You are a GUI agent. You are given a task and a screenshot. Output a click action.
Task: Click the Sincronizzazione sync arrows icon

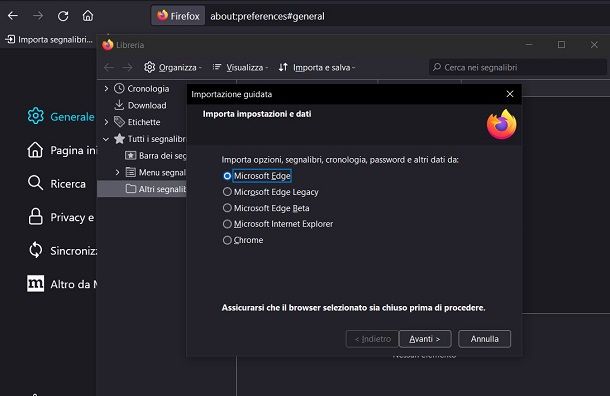coord(35,250)
